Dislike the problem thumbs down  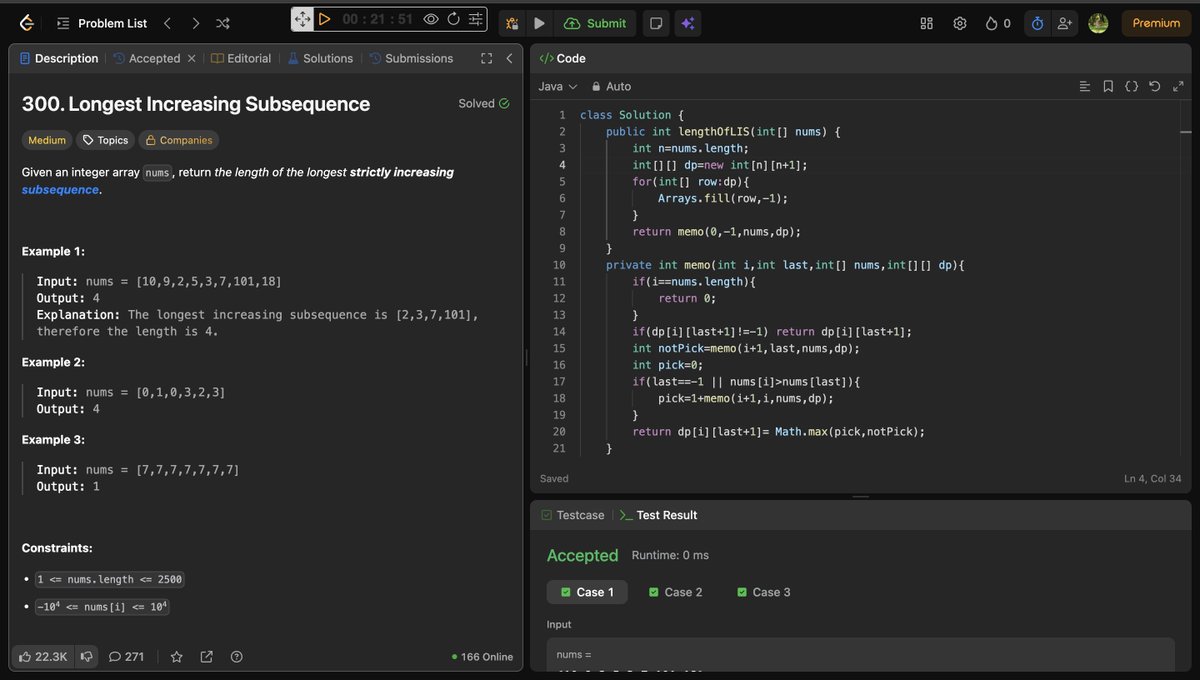click(x=87, y=656)
